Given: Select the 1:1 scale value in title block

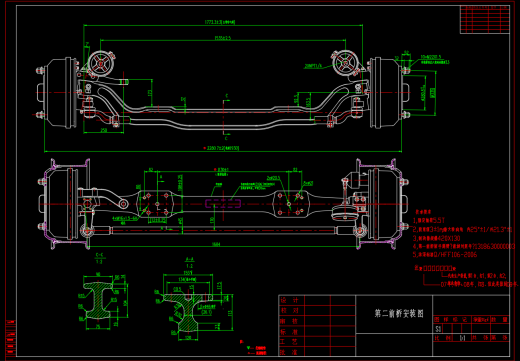Looking at the screenshot, I should (462, 338).
